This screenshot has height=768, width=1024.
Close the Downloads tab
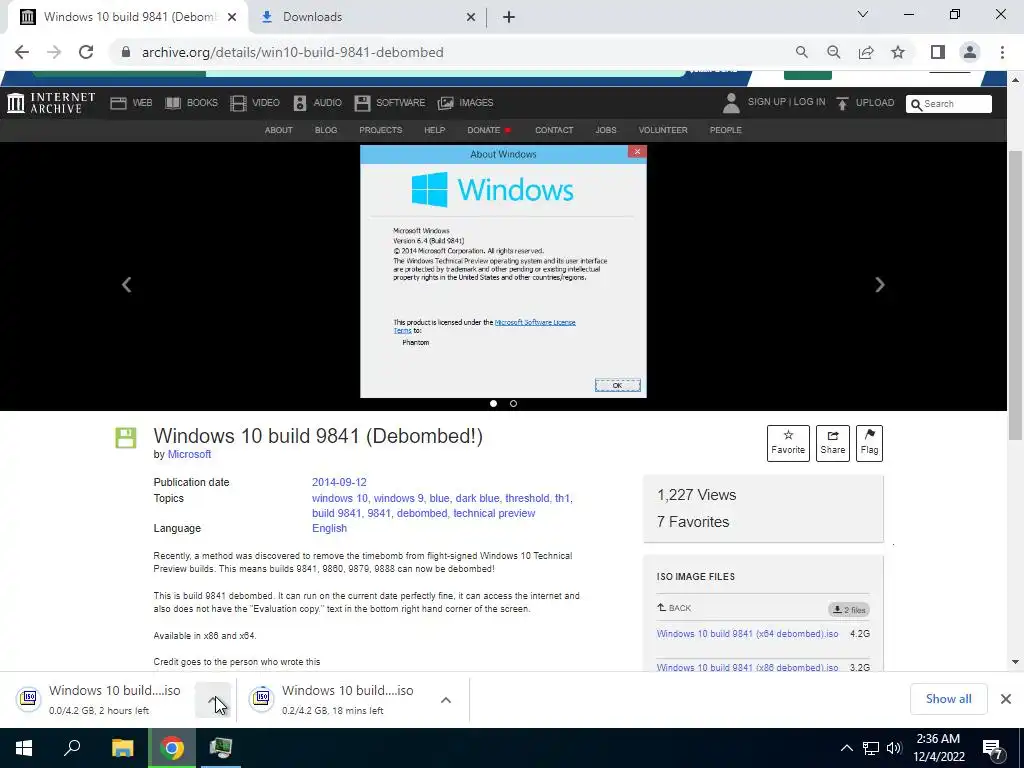pyautogui.click(x=471, y=17)
